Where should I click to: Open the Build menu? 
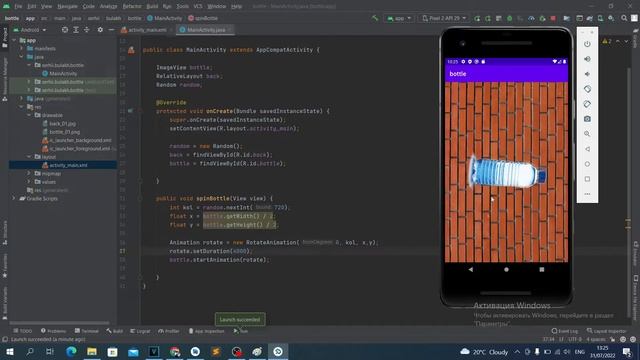[152, 6]
